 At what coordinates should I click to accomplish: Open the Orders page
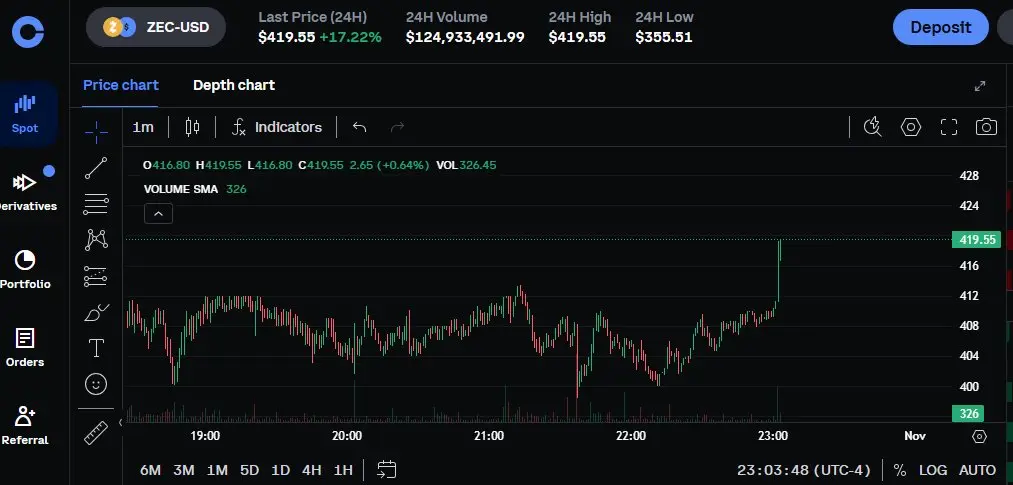point(25,347)
